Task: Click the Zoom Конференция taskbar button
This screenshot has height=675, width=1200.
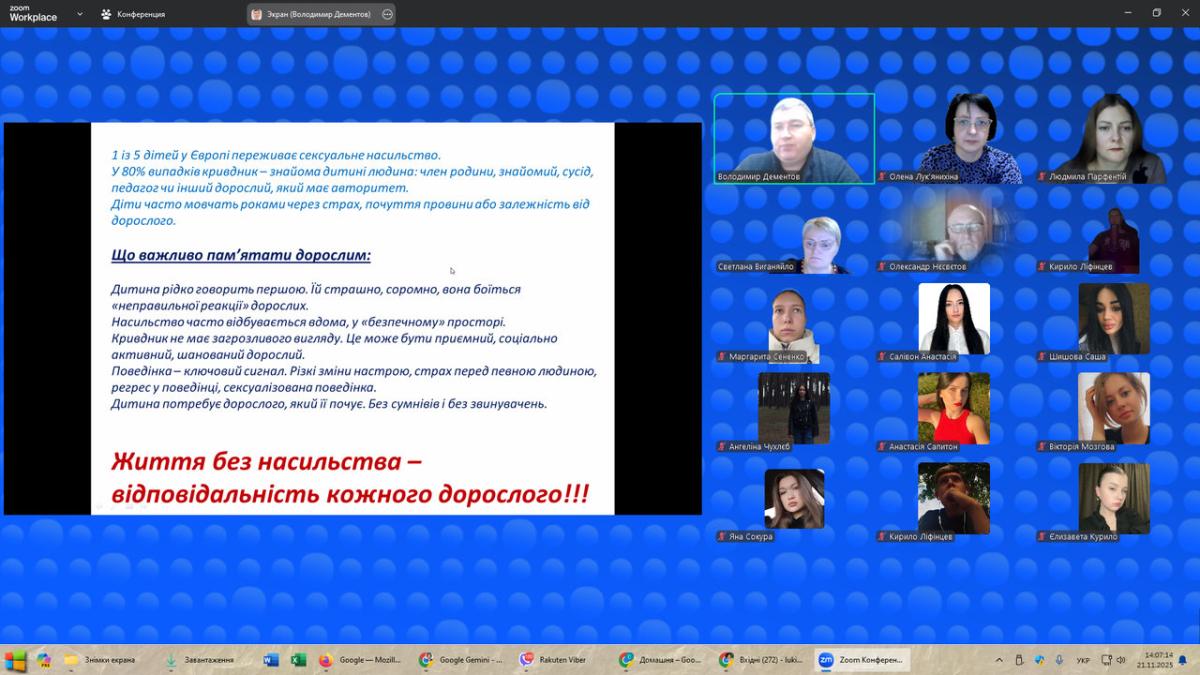Action: pyautogui.click(x=861, y=660)
